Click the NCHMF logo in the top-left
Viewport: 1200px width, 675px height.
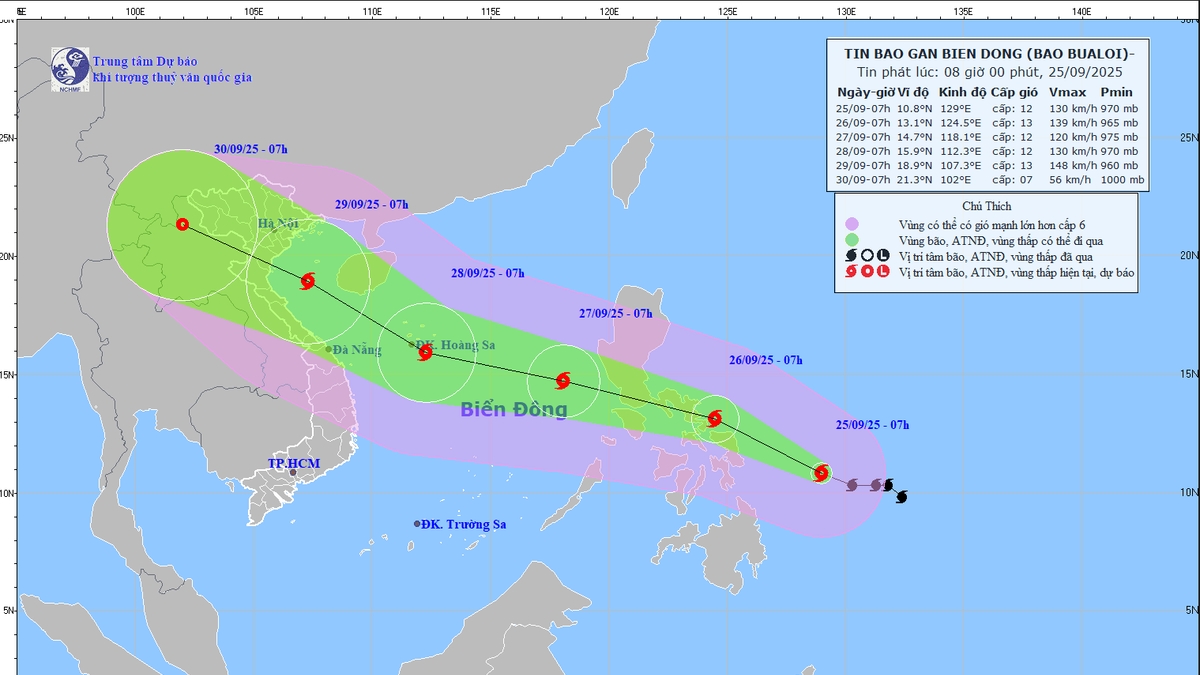(x=70, y=66)
